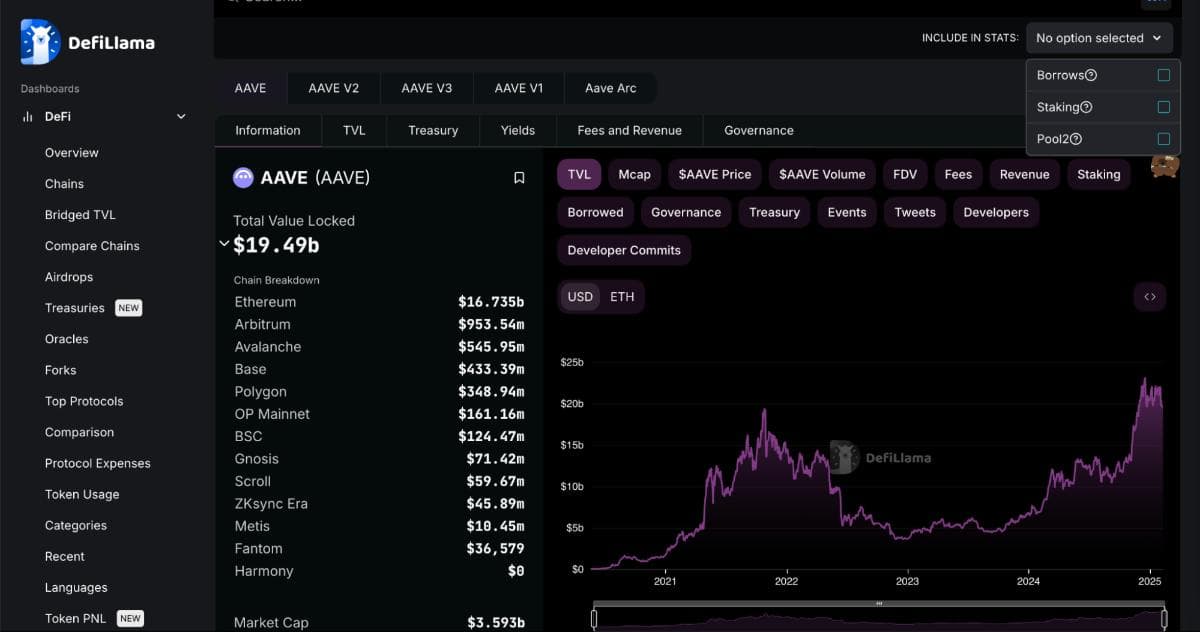Check the Staking stats option
Viewport: 1200px width, 632px height.
[x=1163, y=106]
